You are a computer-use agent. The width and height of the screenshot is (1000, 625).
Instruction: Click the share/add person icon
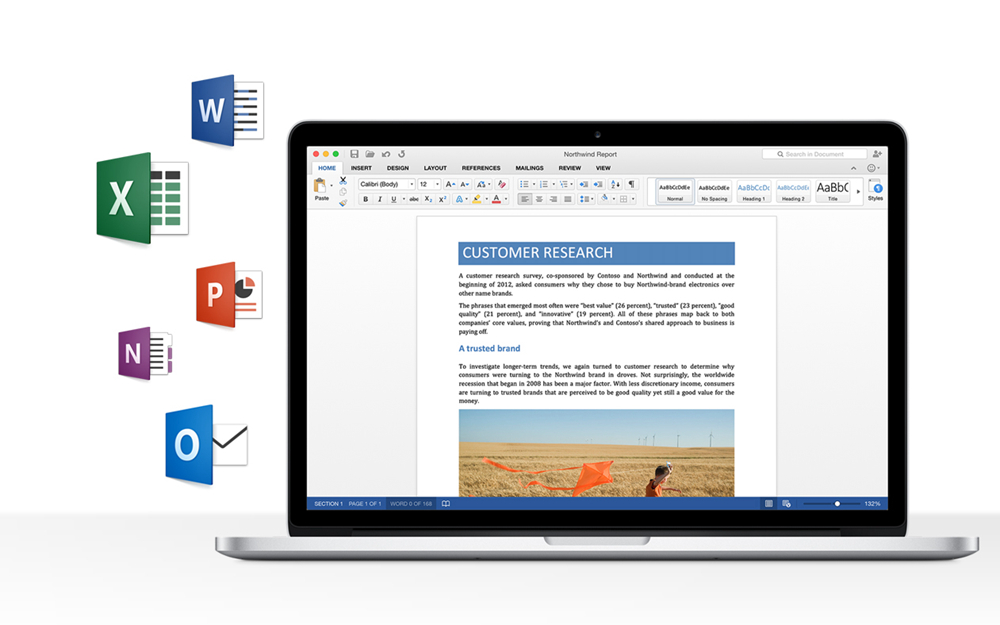pos(877,154)
